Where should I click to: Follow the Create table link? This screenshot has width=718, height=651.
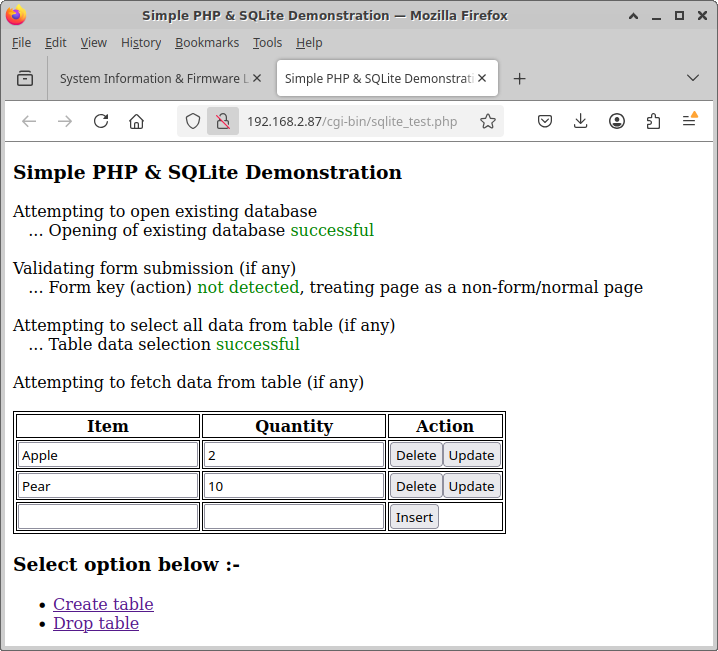pyautogui.click(x=103, y=604)
